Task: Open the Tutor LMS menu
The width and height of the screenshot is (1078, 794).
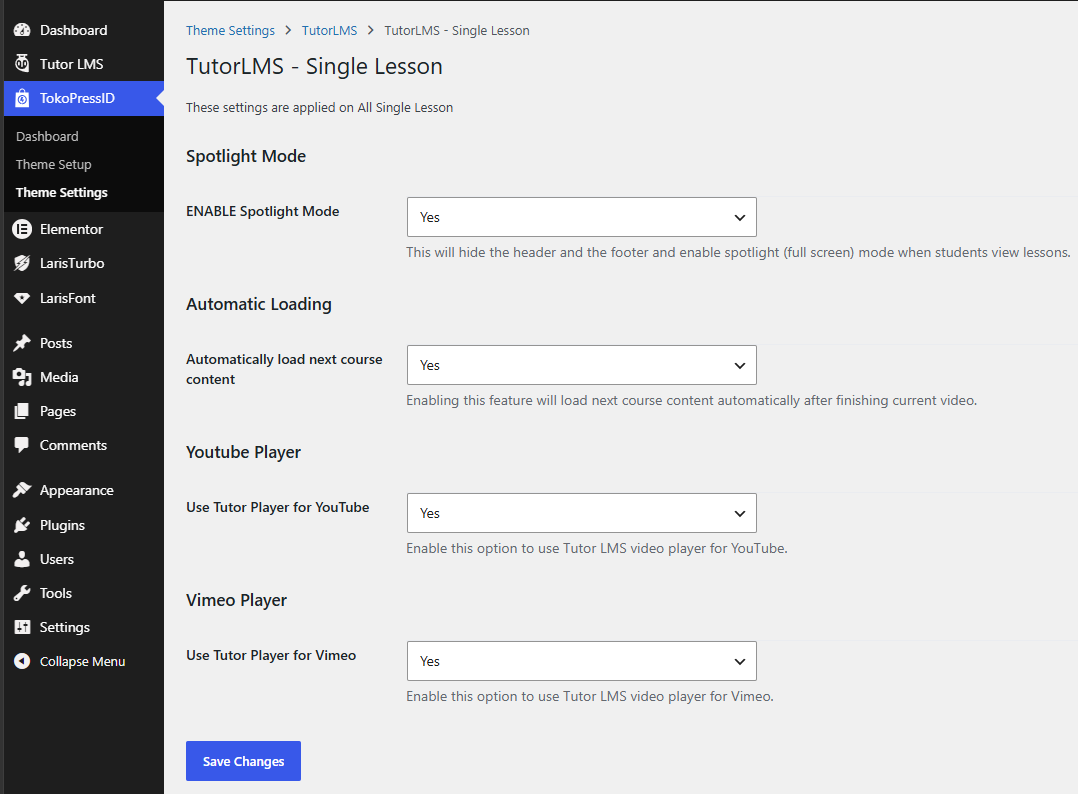Action: 72,64
